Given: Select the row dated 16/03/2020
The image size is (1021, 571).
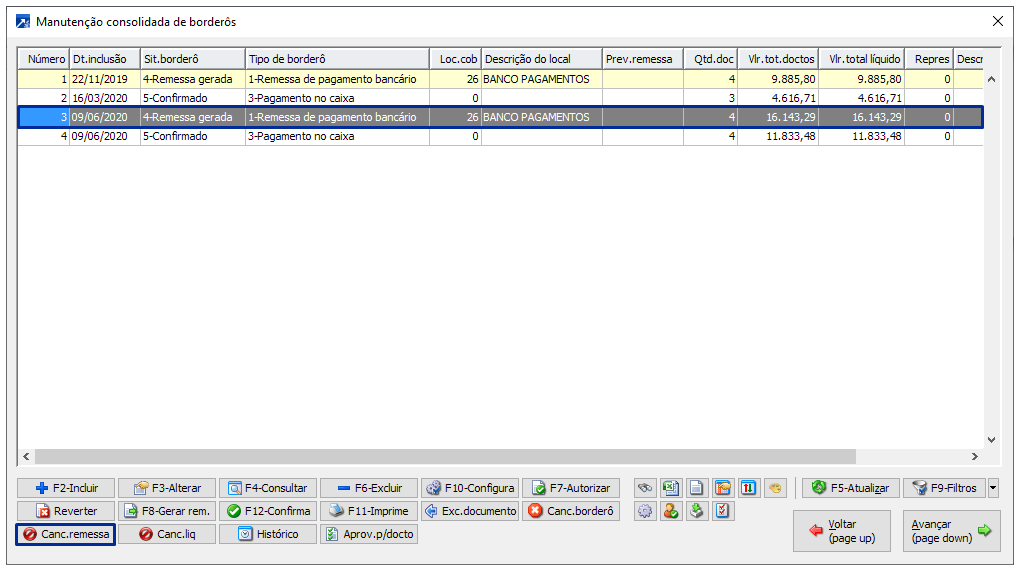Looking at the screenshot, I should [500, 98].
